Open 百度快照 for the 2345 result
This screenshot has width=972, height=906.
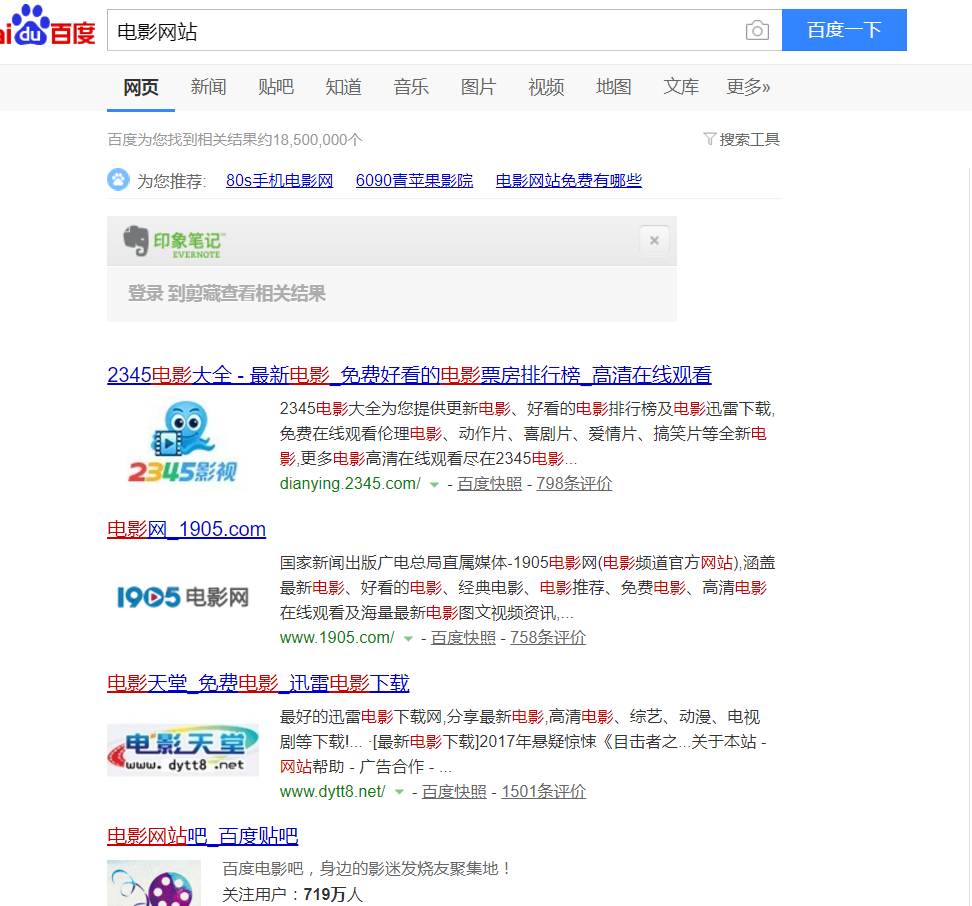pos(490,483)
